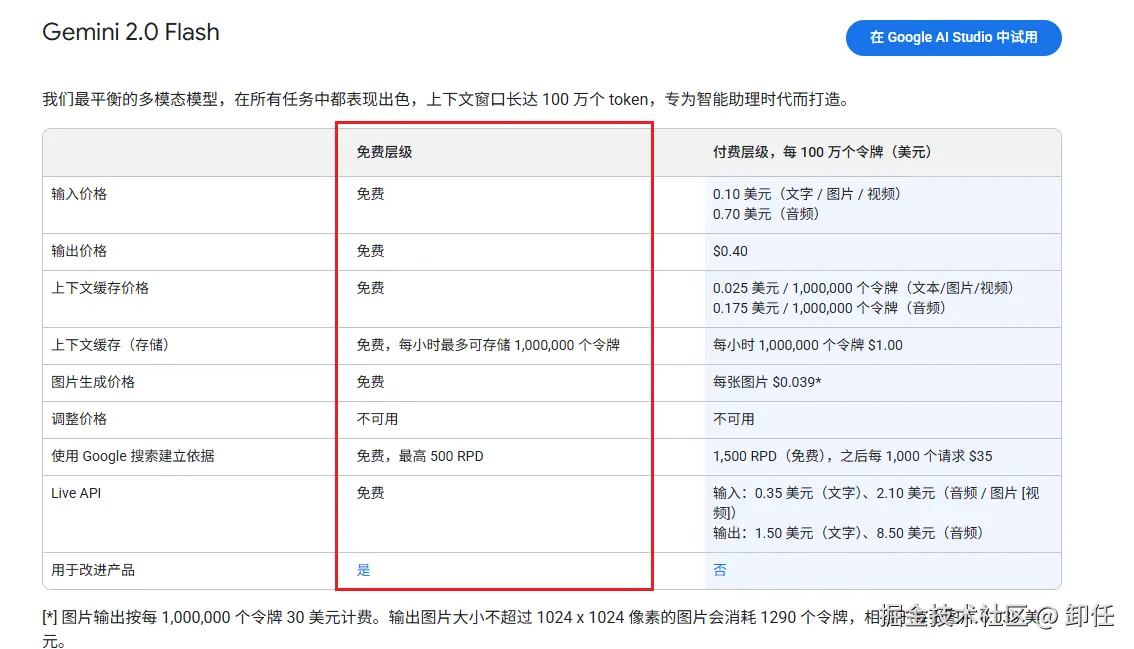Click 免费 in the 输出价格 row
Image resolution: width=1134 pixels, height=649 pixels.
(370, 251)
